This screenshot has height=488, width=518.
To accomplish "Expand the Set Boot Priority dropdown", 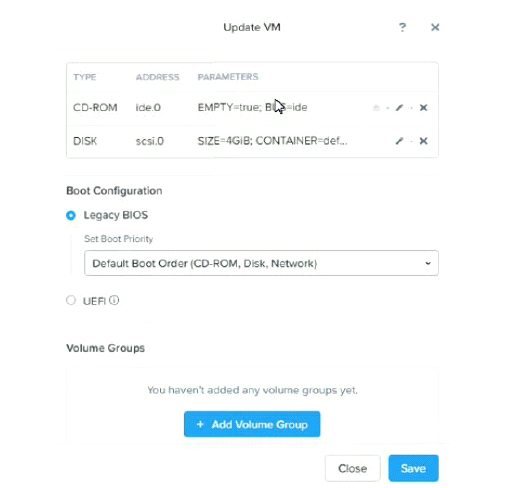I will pyautogui.click(x=261, y=263).
